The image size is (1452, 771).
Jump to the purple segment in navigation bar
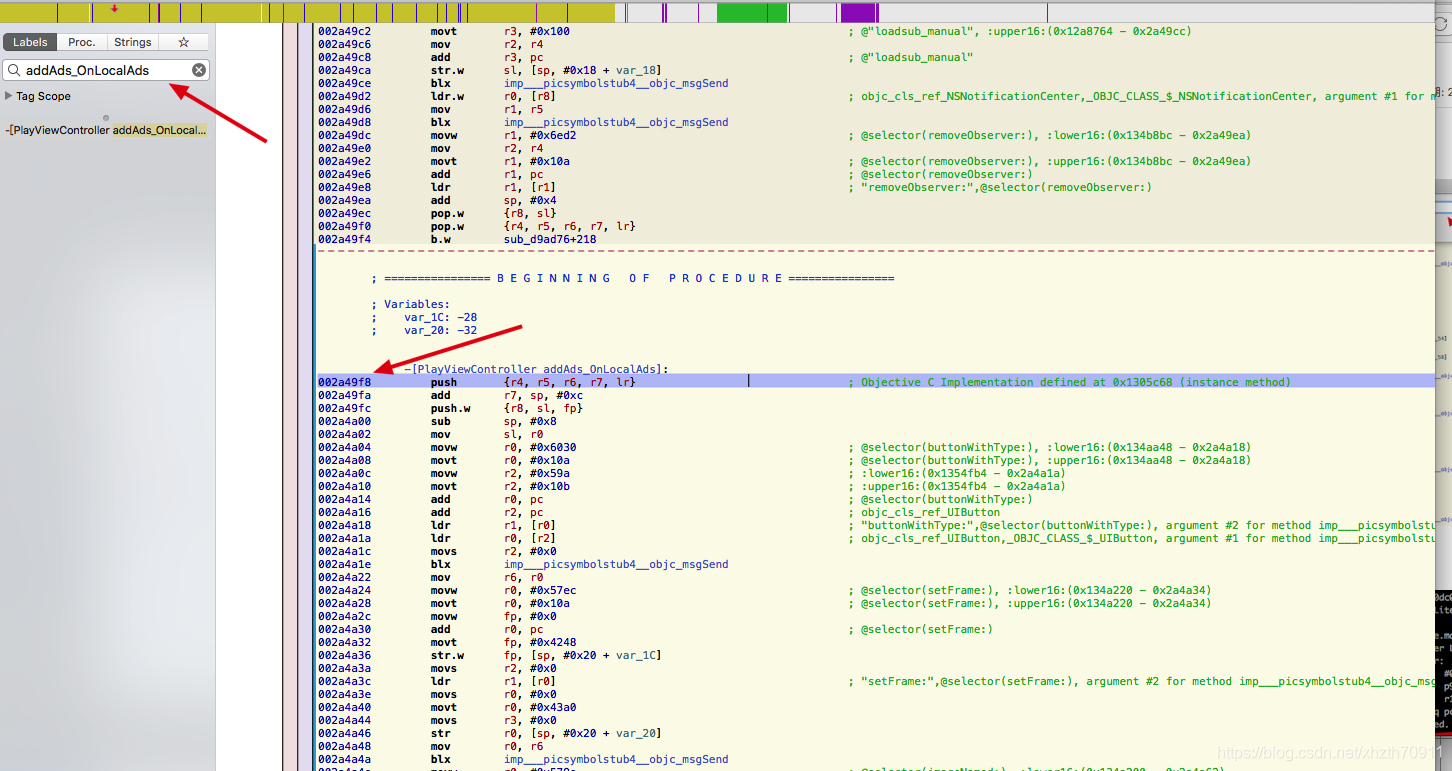point(859,13)
